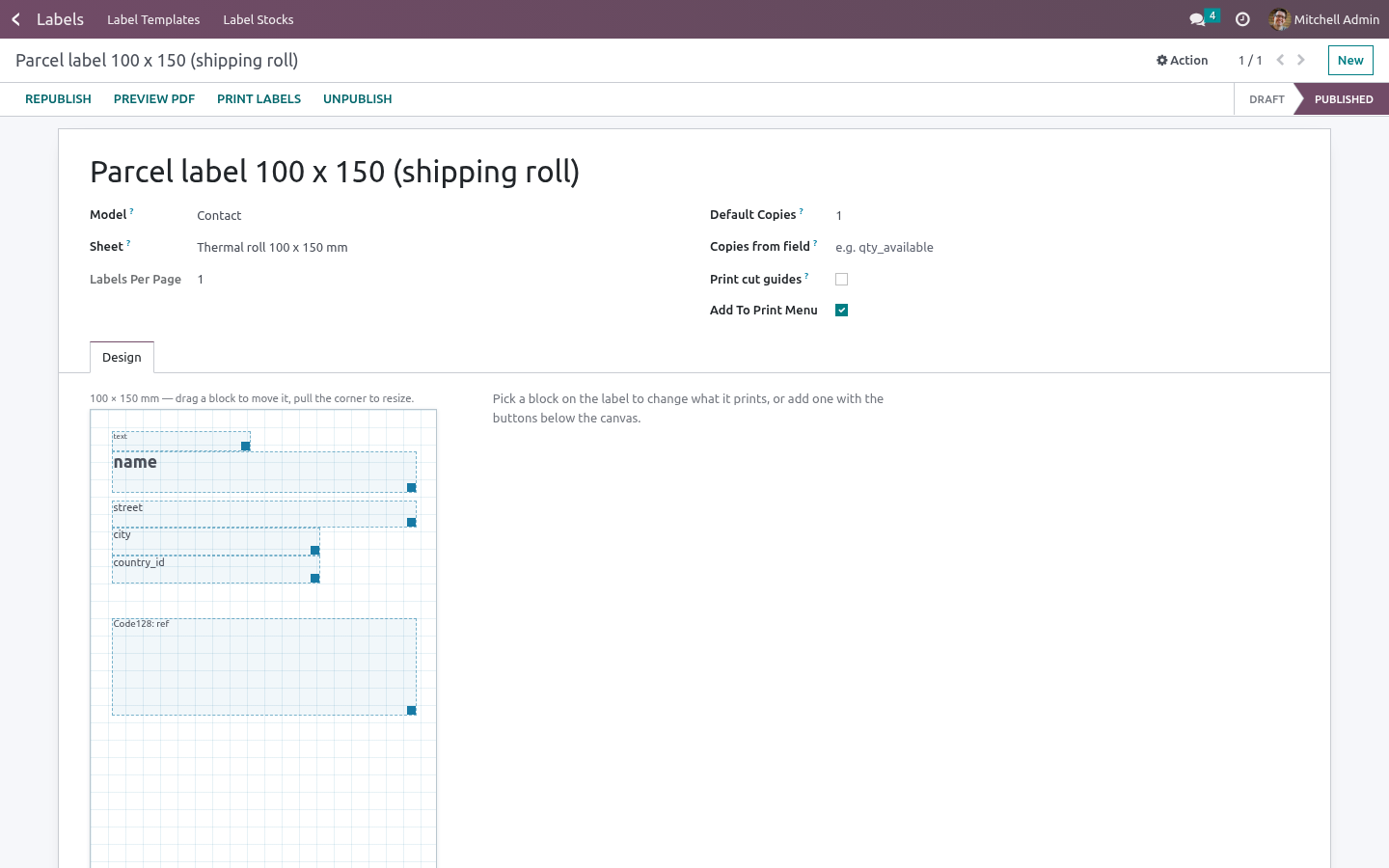Select the name block on canvas
This screenshot has height=868, width=1389.
pos(264,472)
